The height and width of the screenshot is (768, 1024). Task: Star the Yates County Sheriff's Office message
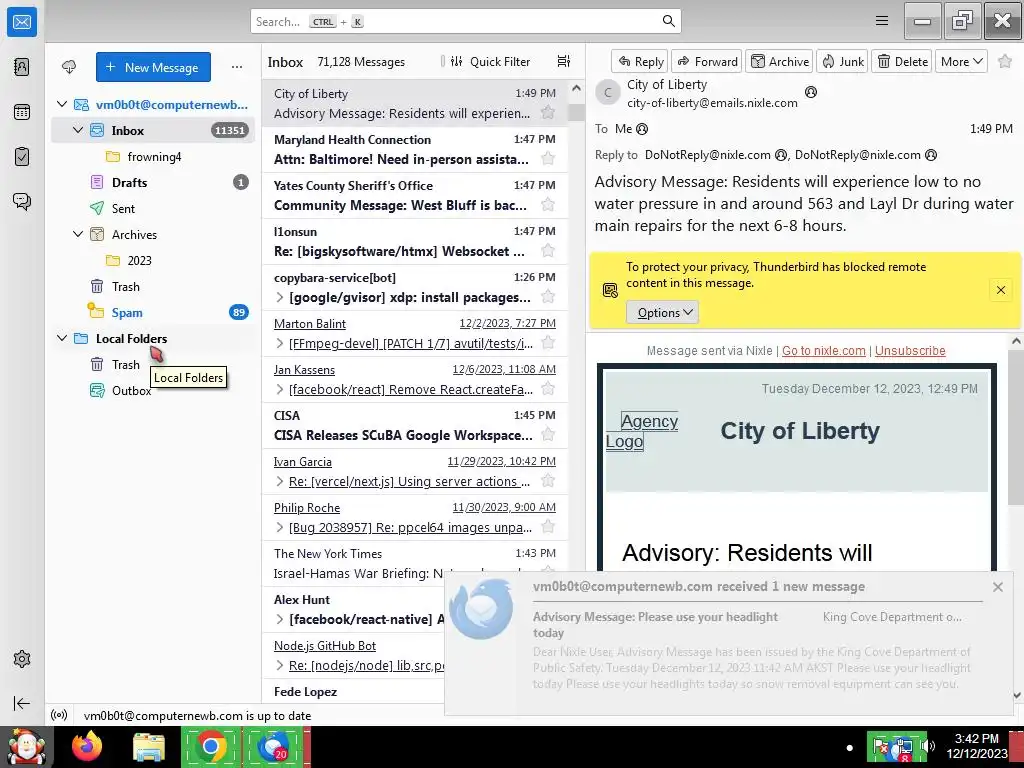548,205
